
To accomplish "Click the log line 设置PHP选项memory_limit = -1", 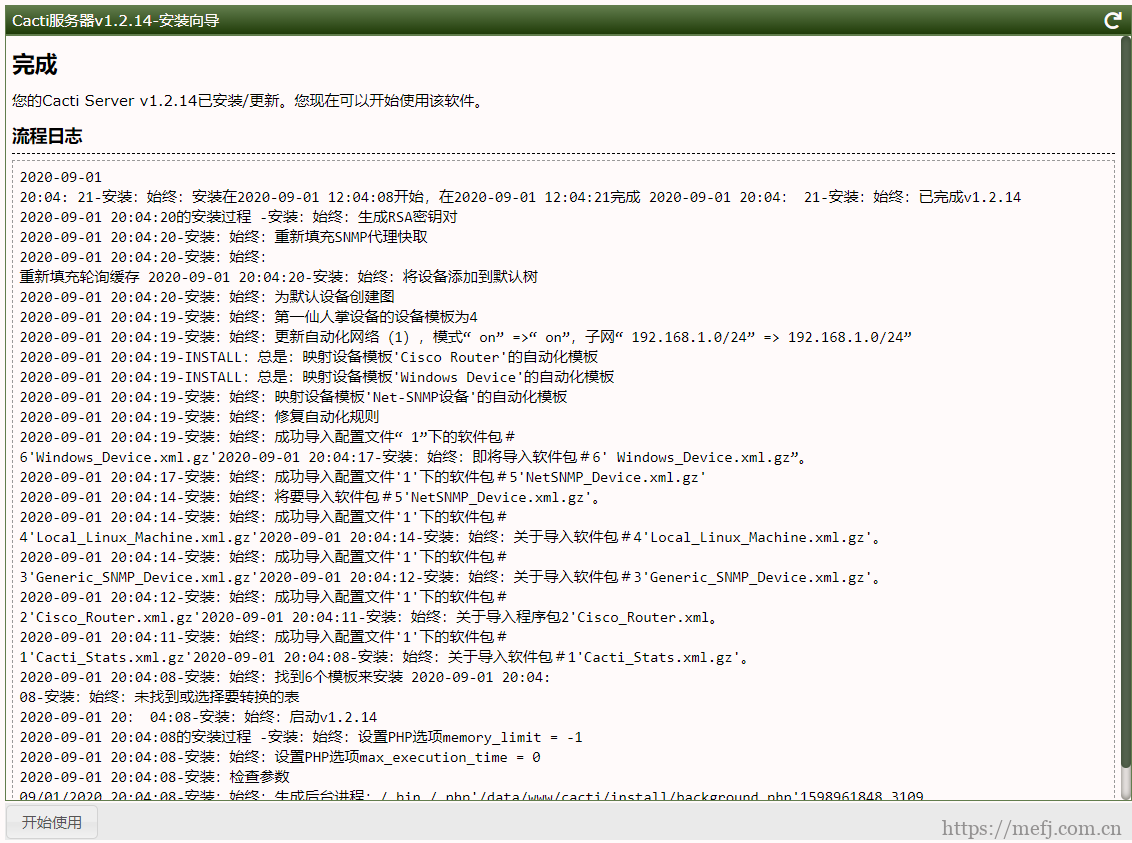I will pos(301,737).
